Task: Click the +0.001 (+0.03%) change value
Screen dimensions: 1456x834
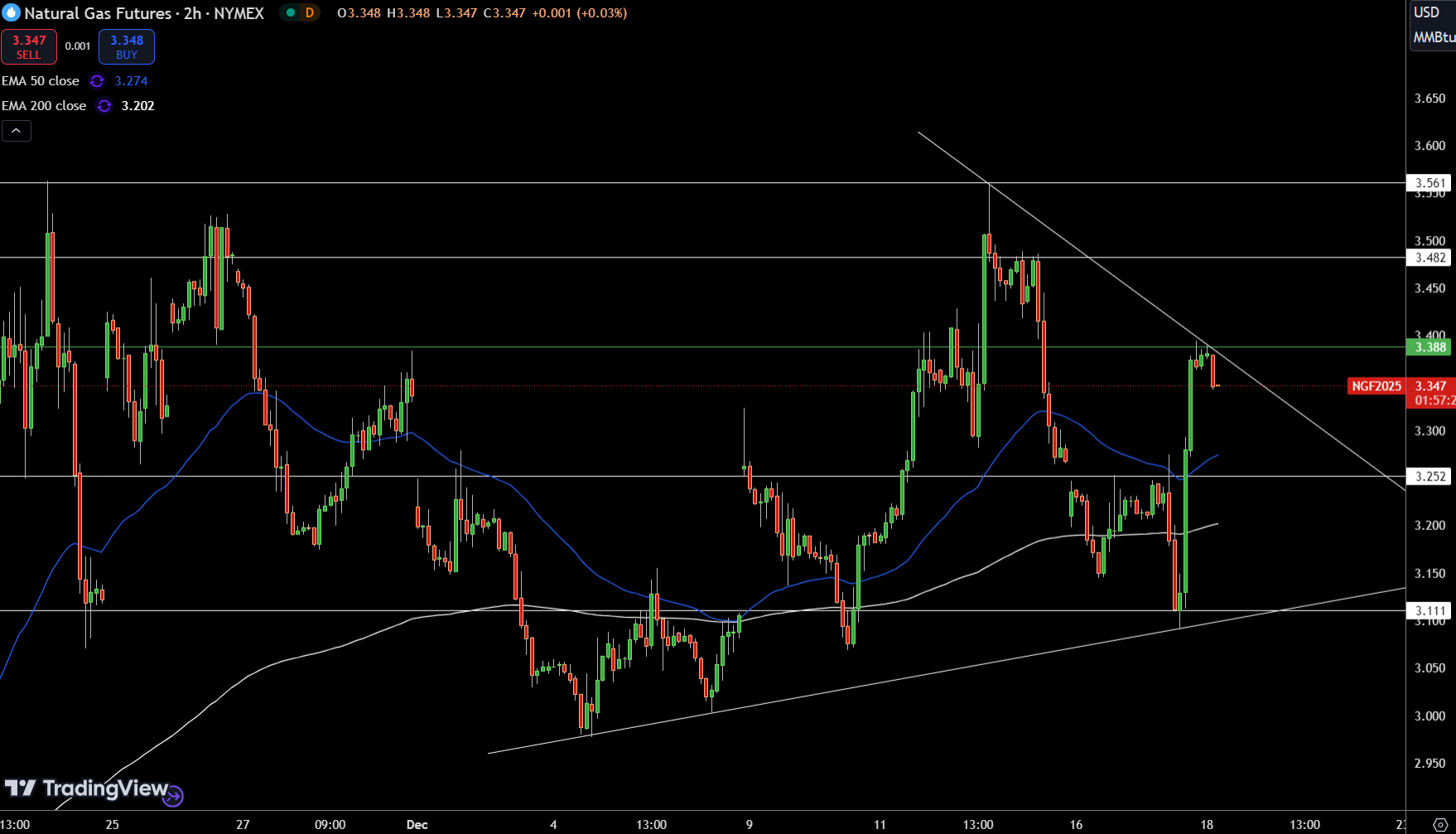Action: click(579, 12)
